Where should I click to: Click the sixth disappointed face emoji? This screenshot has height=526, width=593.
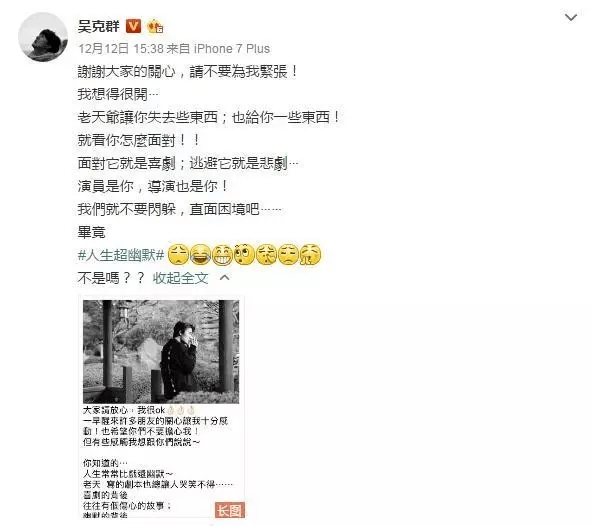289,254
